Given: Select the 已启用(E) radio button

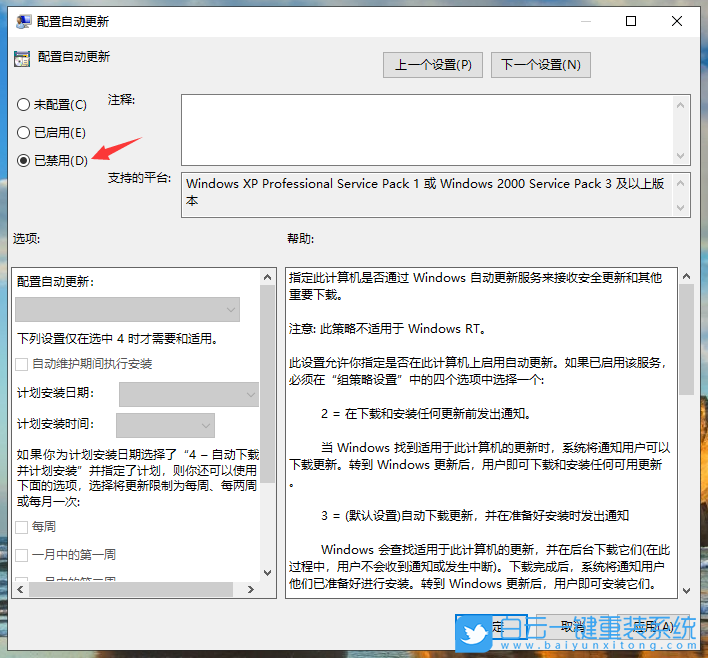Looking at the screenshot, I should click(x=23, y=133).
